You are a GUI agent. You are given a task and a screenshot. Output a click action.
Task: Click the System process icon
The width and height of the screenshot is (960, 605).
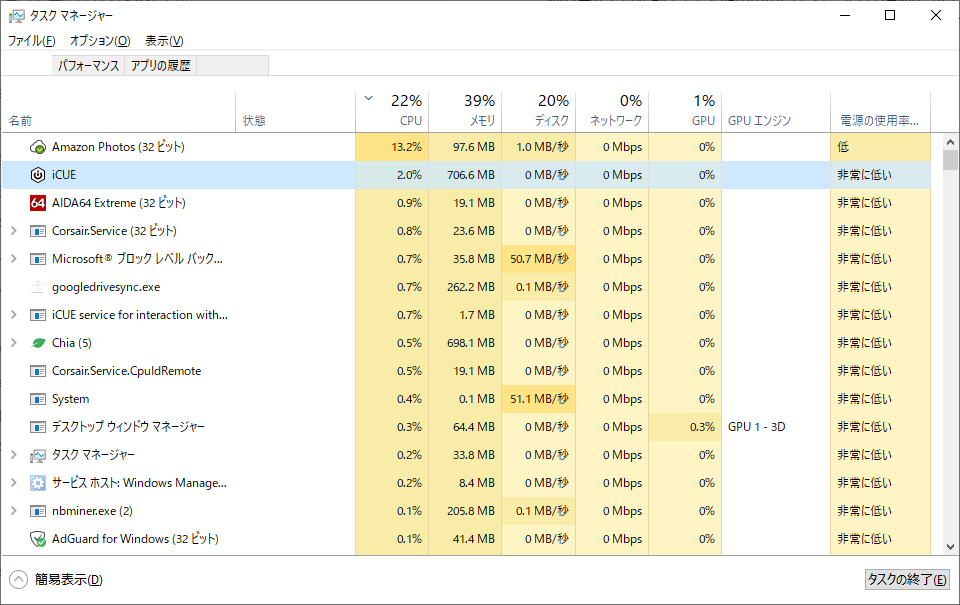(38, 399)
